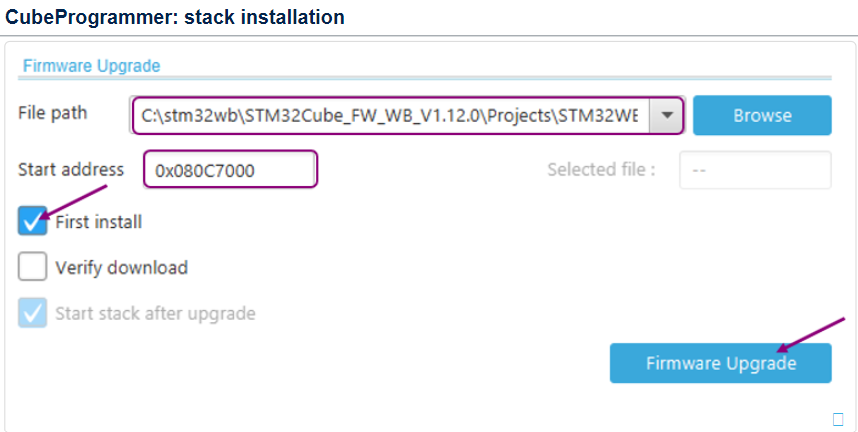The image size is (858, 432).
Task: Click the small square icon at bottom corner
Action: pyautogui.click(x=838, y=418)
